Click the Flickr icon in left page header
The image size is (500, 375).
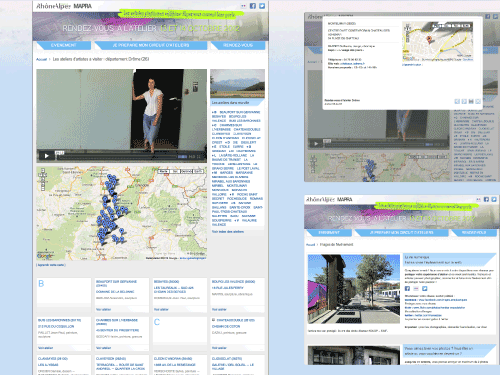[244, 6]
